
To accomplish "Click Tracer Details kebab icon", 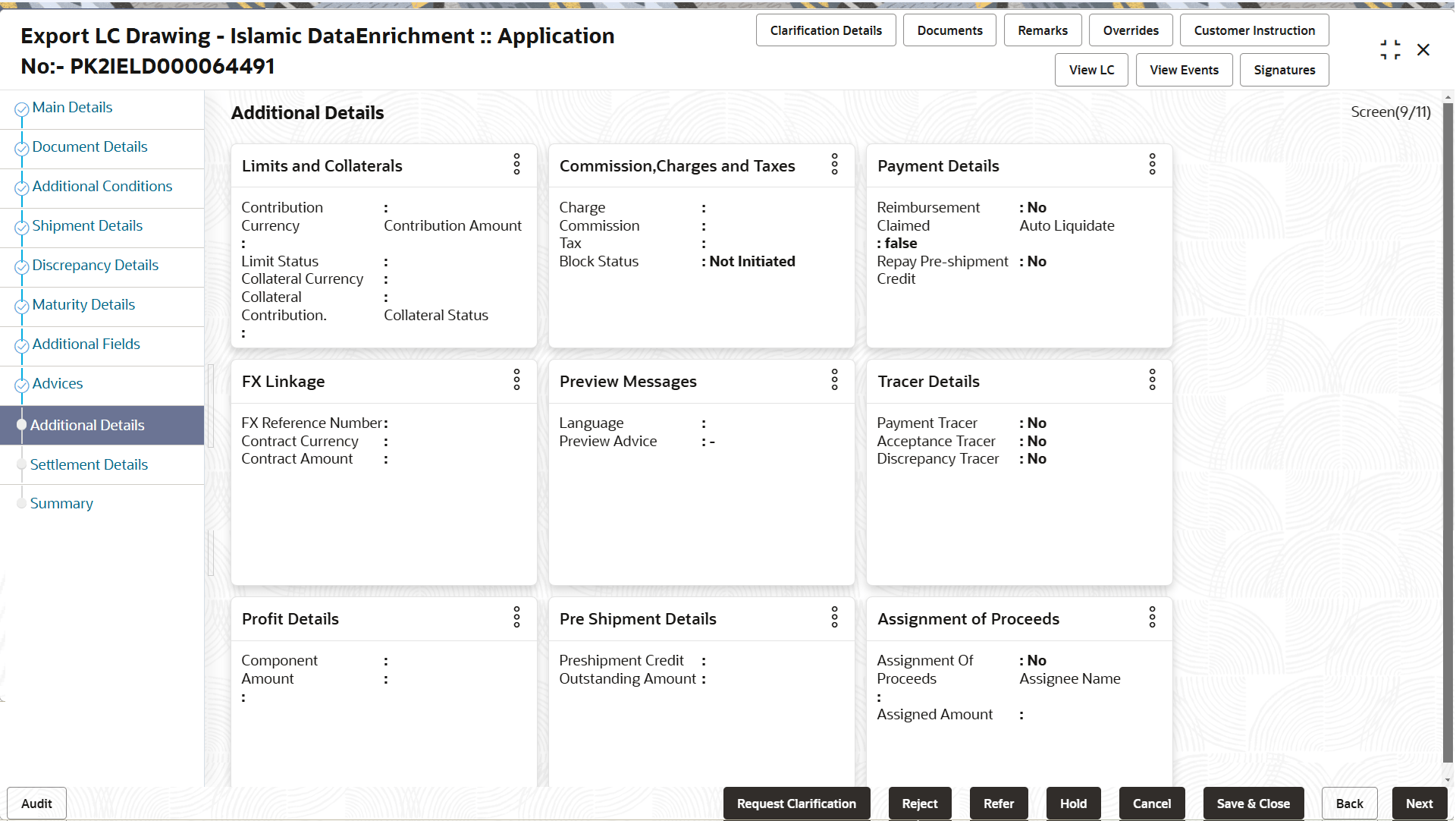I will [x=1152, y=380].
